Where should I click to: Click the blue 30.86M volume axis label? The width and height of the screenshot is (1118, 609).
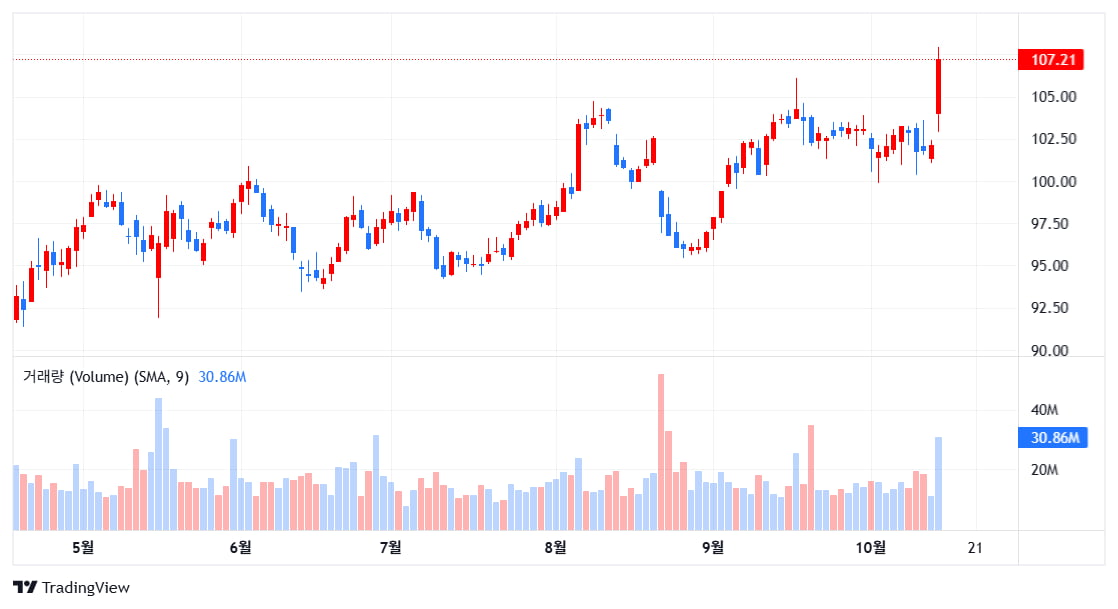(1052, 438)
